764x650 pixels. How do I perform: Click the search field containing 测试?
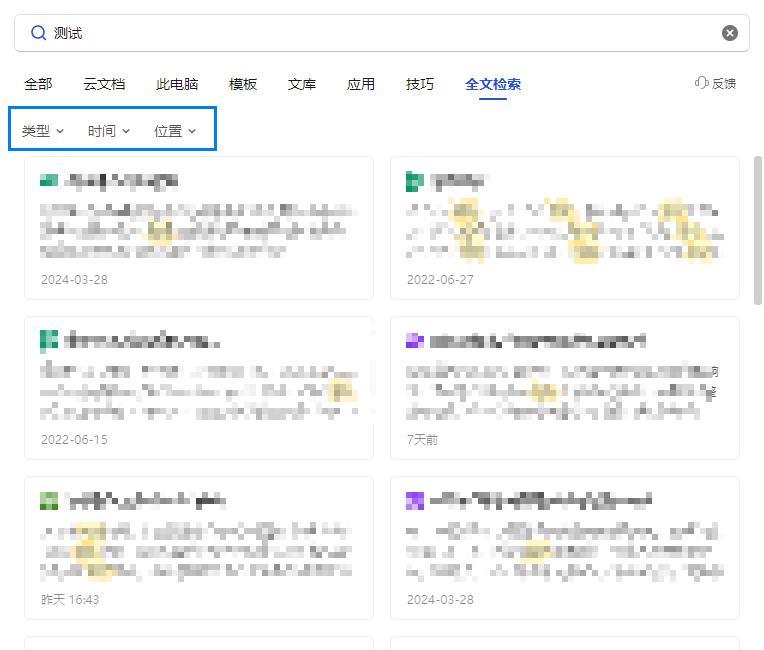point(380,33)
